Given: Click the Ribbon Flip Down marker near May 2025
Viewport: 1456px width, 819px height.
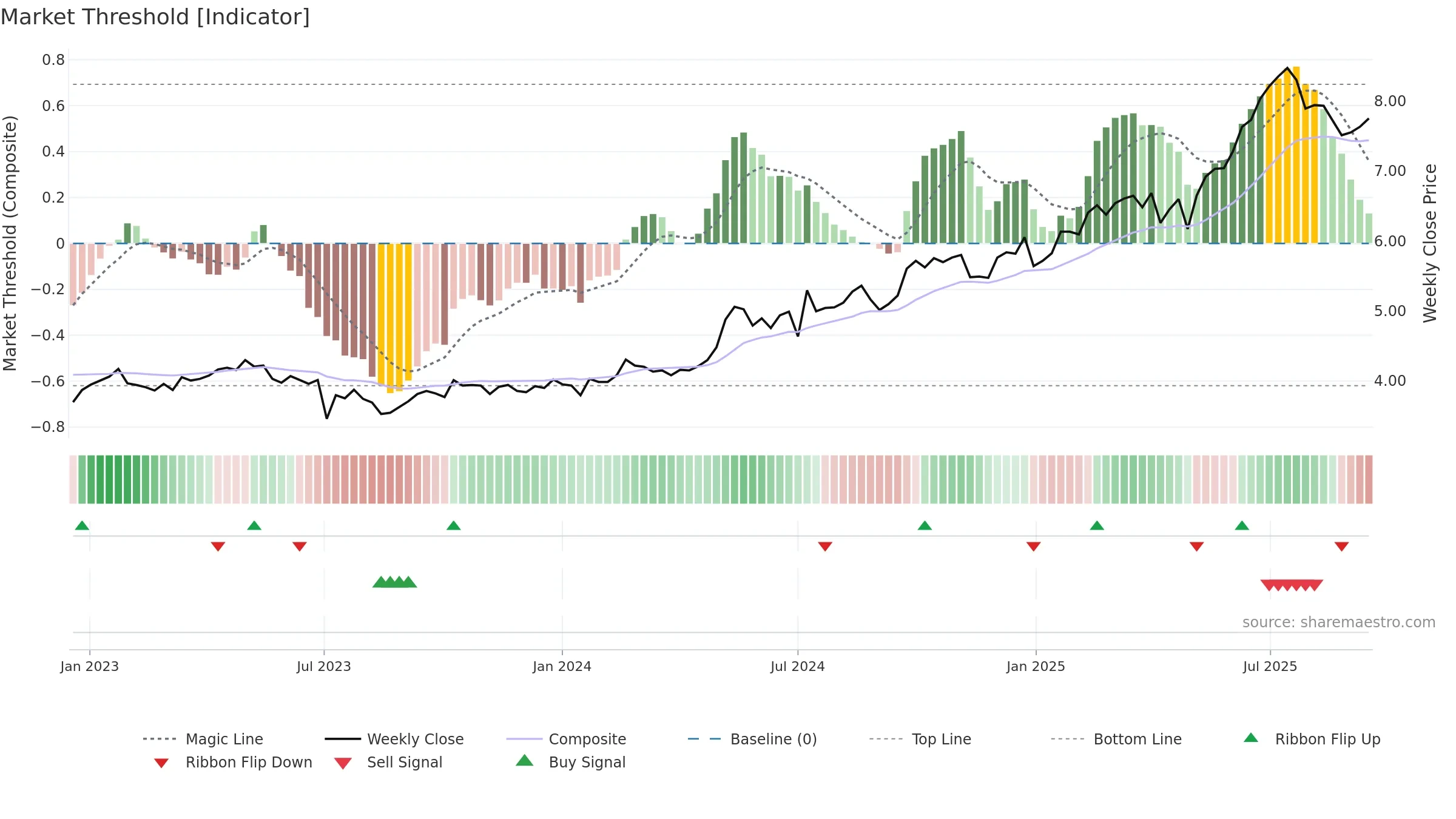Looking at the screenshot, I should 1197,547.
